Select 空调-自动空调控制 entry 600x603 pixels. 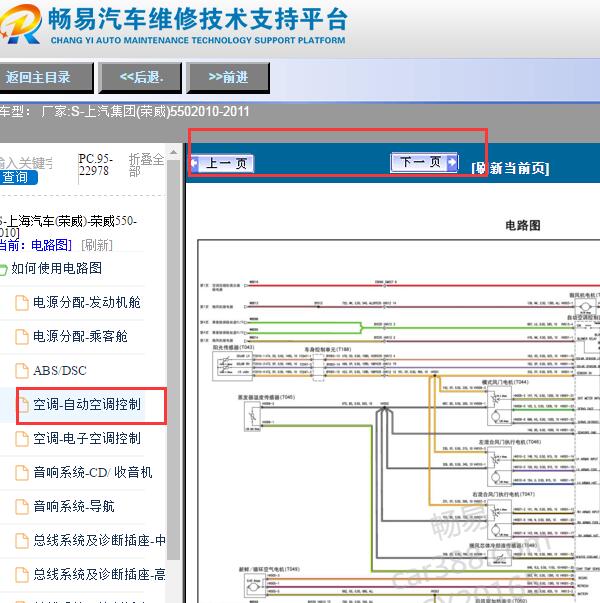pos(87,404)
